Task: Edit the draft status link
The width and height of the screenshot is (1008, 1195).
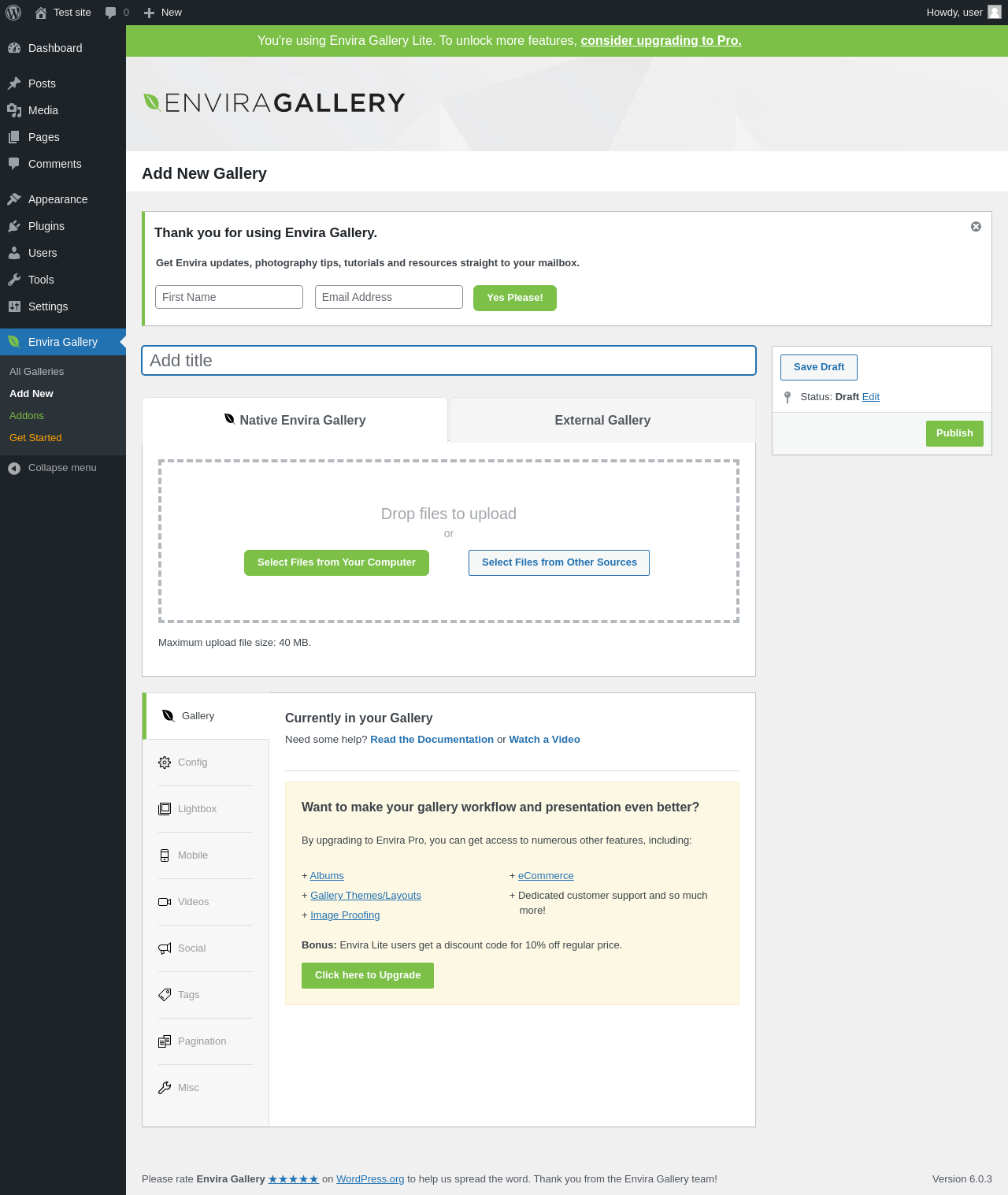Action: [870, 397]
